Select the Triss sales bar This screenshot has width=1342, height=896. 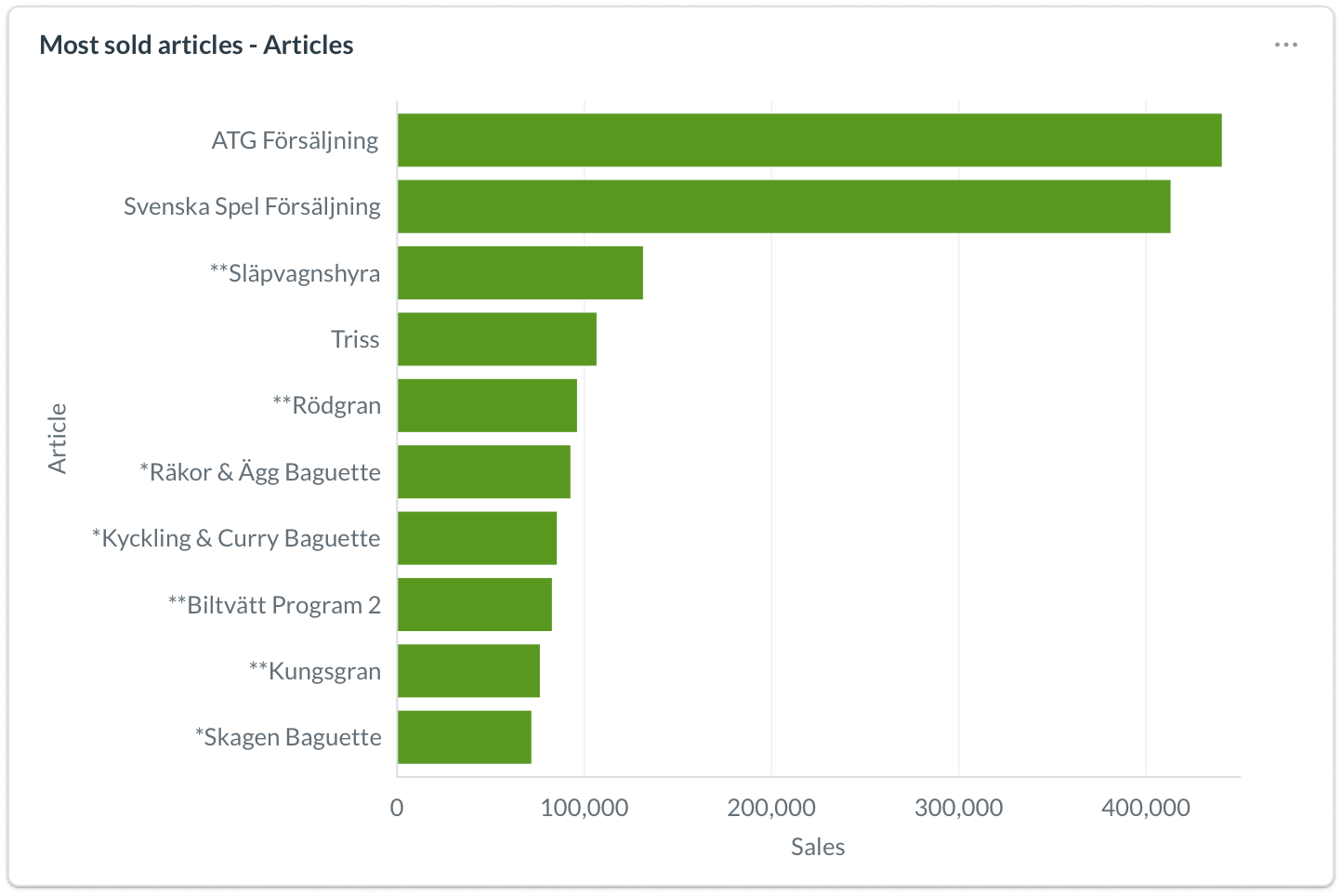tap(497, 339)
